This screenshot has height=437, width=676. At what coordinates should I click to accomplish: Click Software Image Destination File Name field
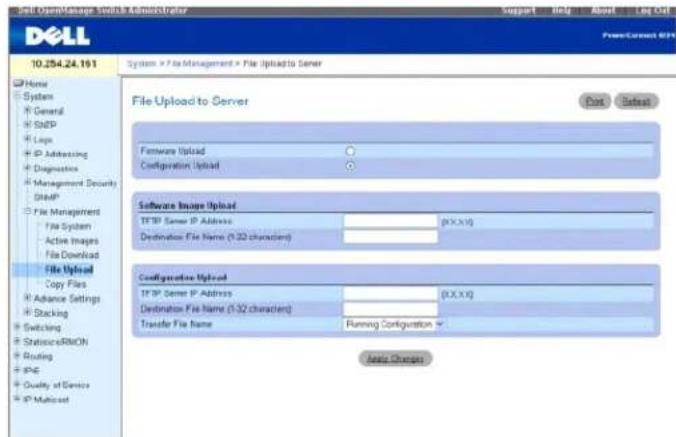coord(391,237)
